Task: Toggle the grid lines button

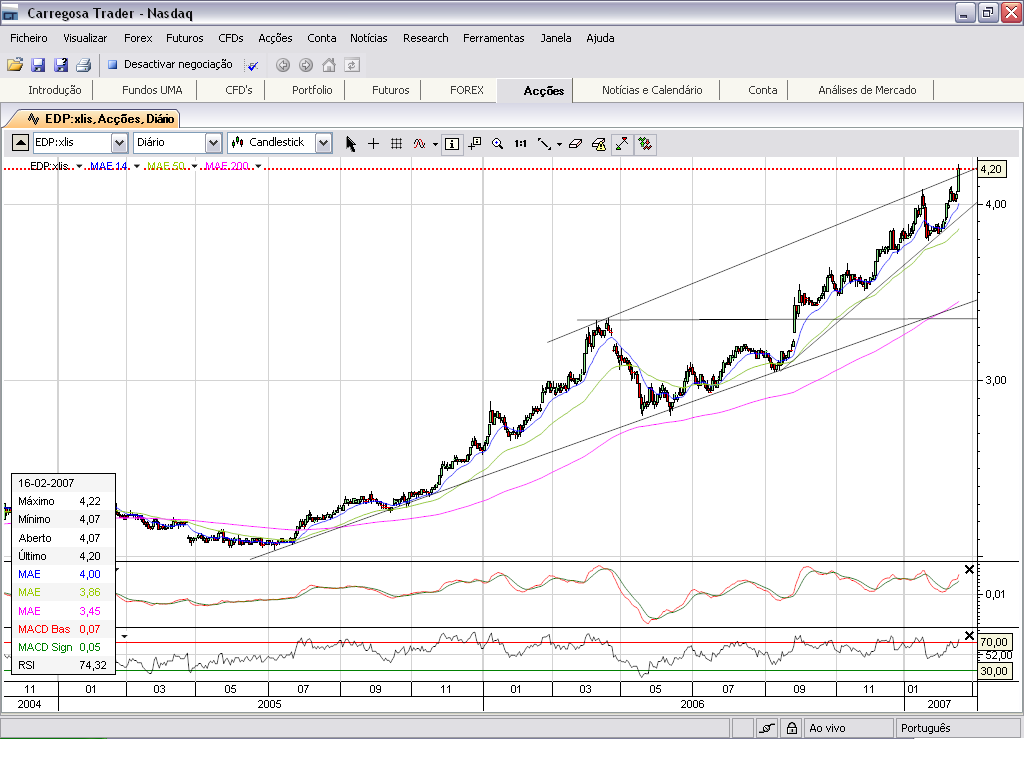Action: coord(396,143)
